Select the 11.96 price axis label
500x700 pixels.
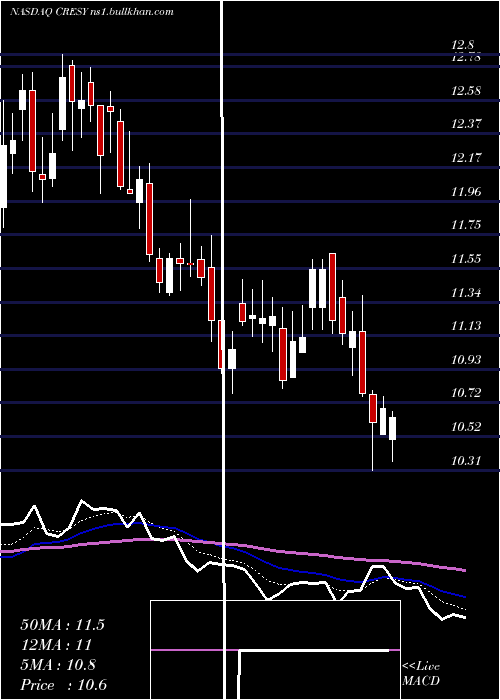[466, 192]
